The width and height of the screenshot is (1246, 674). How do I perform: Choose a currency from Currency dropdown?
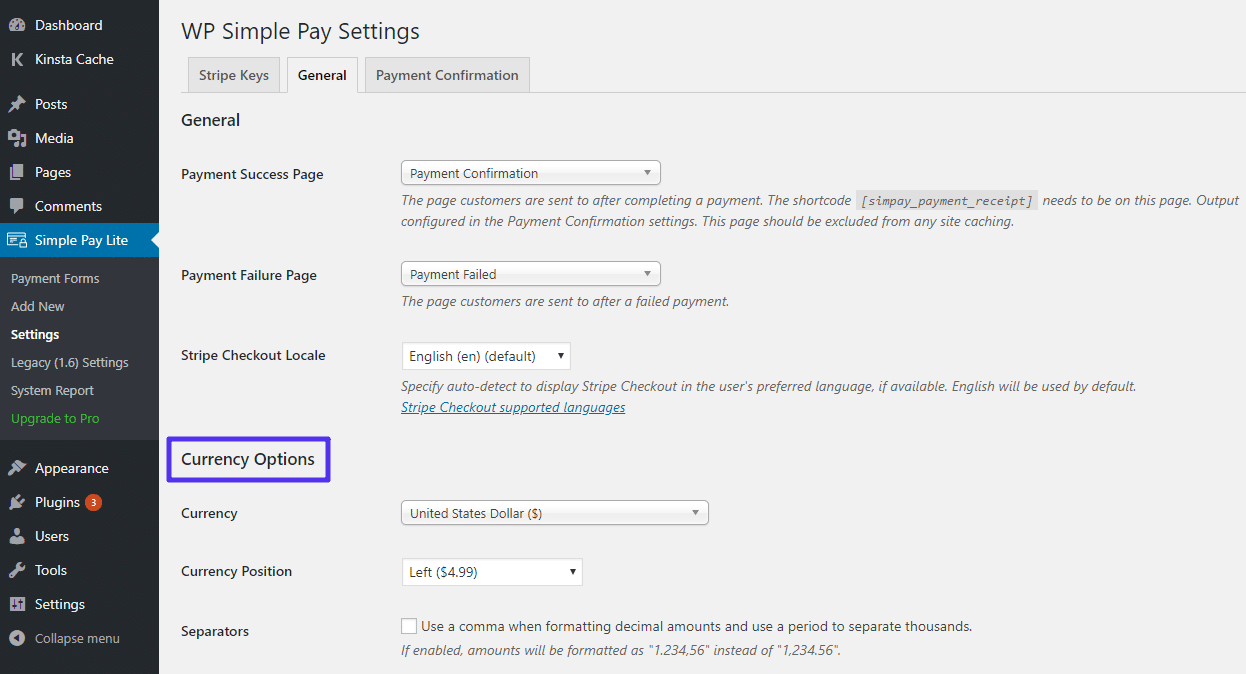tap(554, 513)
